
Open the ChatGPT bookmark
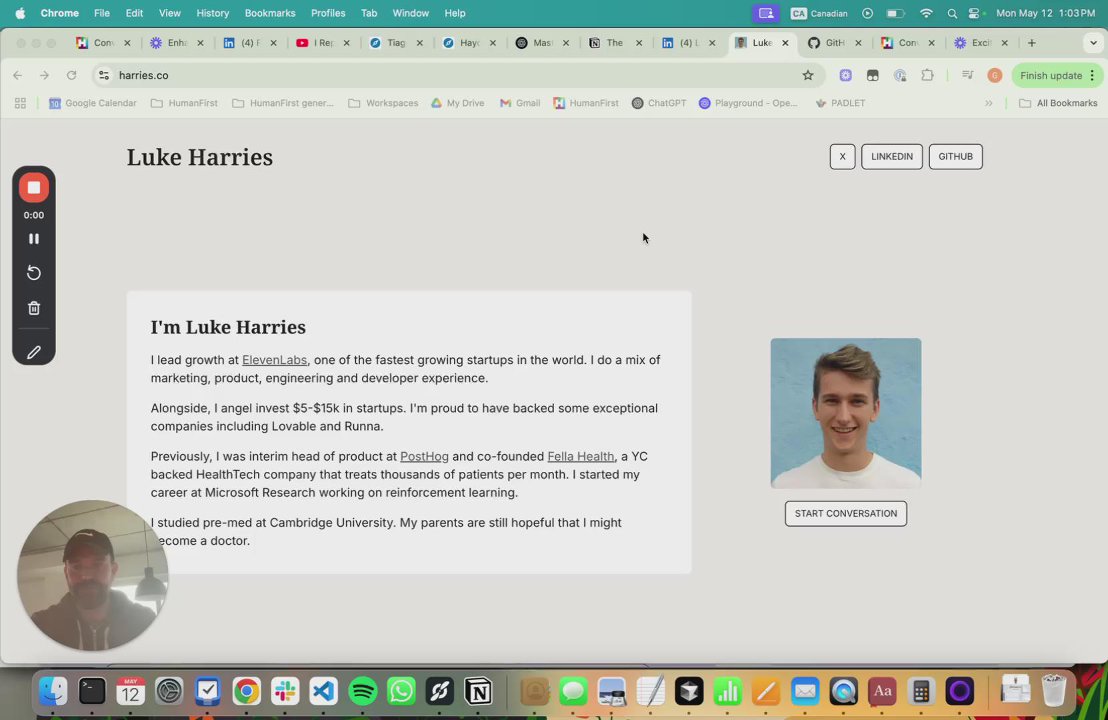[659, 103]
